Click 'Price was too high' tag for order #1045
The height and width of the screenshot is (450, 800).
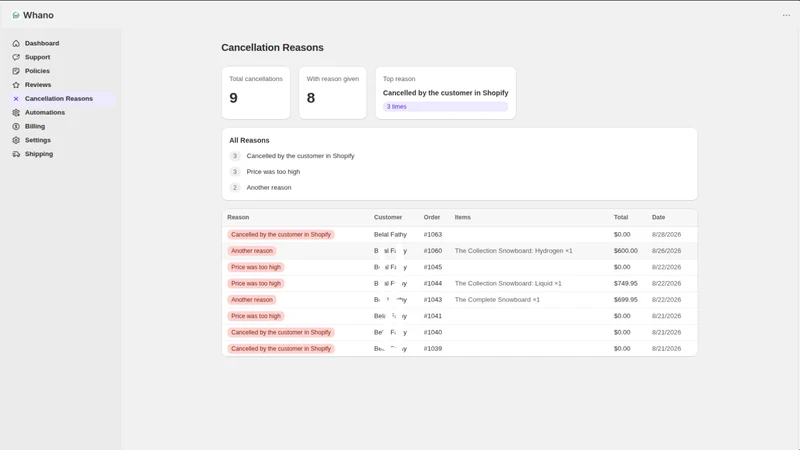pyautogui.click(x=256, y=267)
